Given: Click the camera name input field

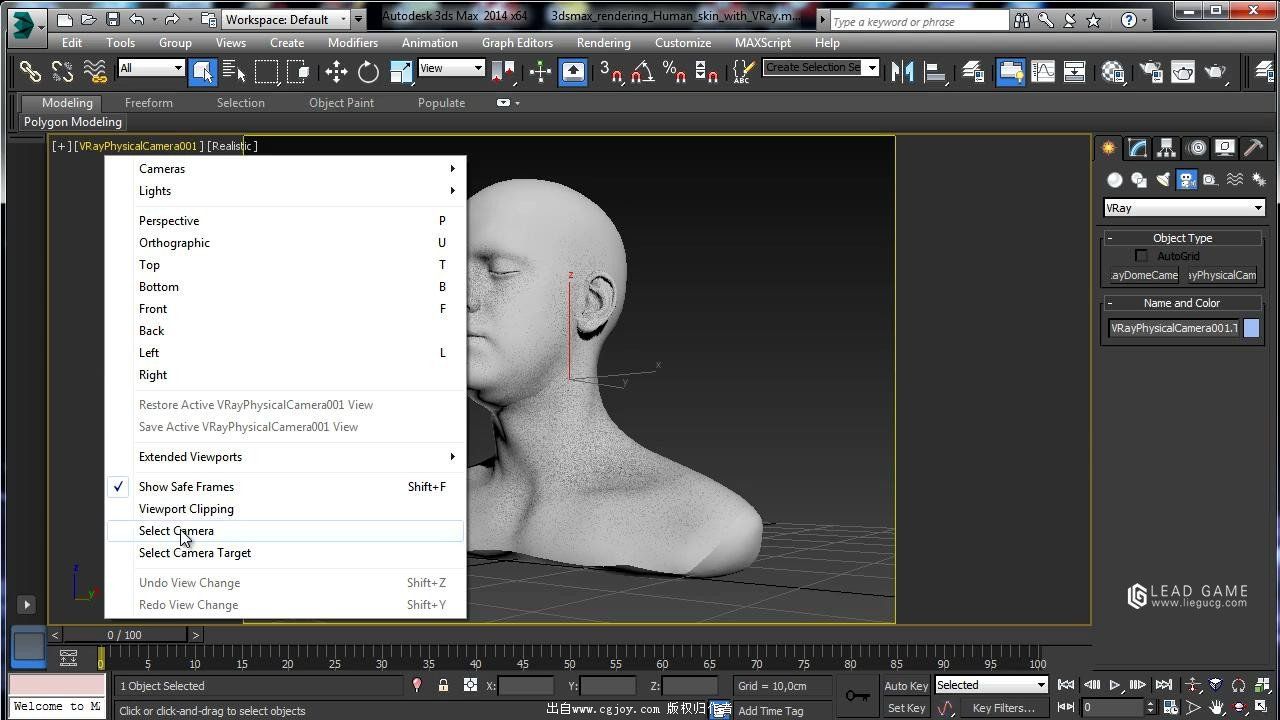Looking at the screenshot, I should (1174, 328).
